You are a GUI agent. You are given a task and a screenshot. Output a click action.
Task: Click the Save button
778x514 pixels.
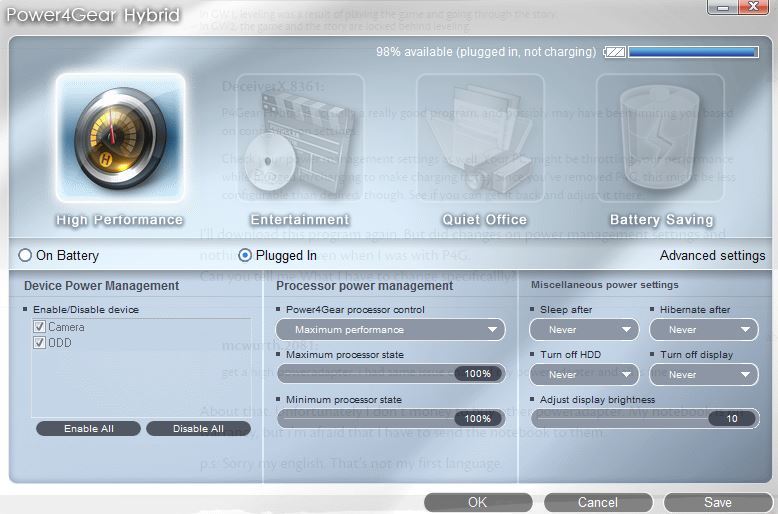pos(717,502)
